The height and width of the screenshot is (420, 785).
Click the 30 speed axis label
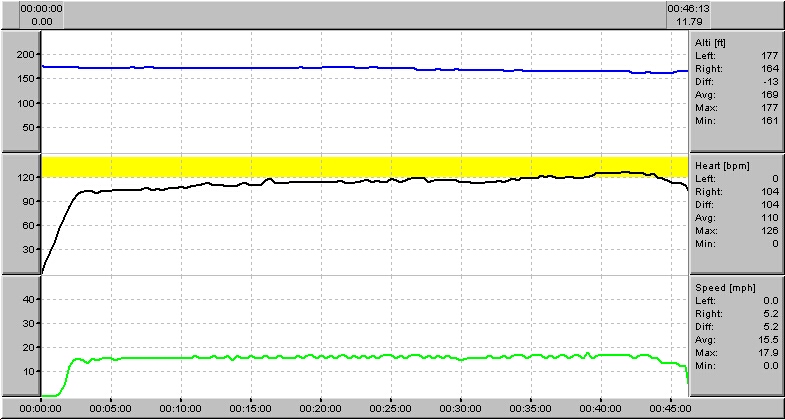28,323
